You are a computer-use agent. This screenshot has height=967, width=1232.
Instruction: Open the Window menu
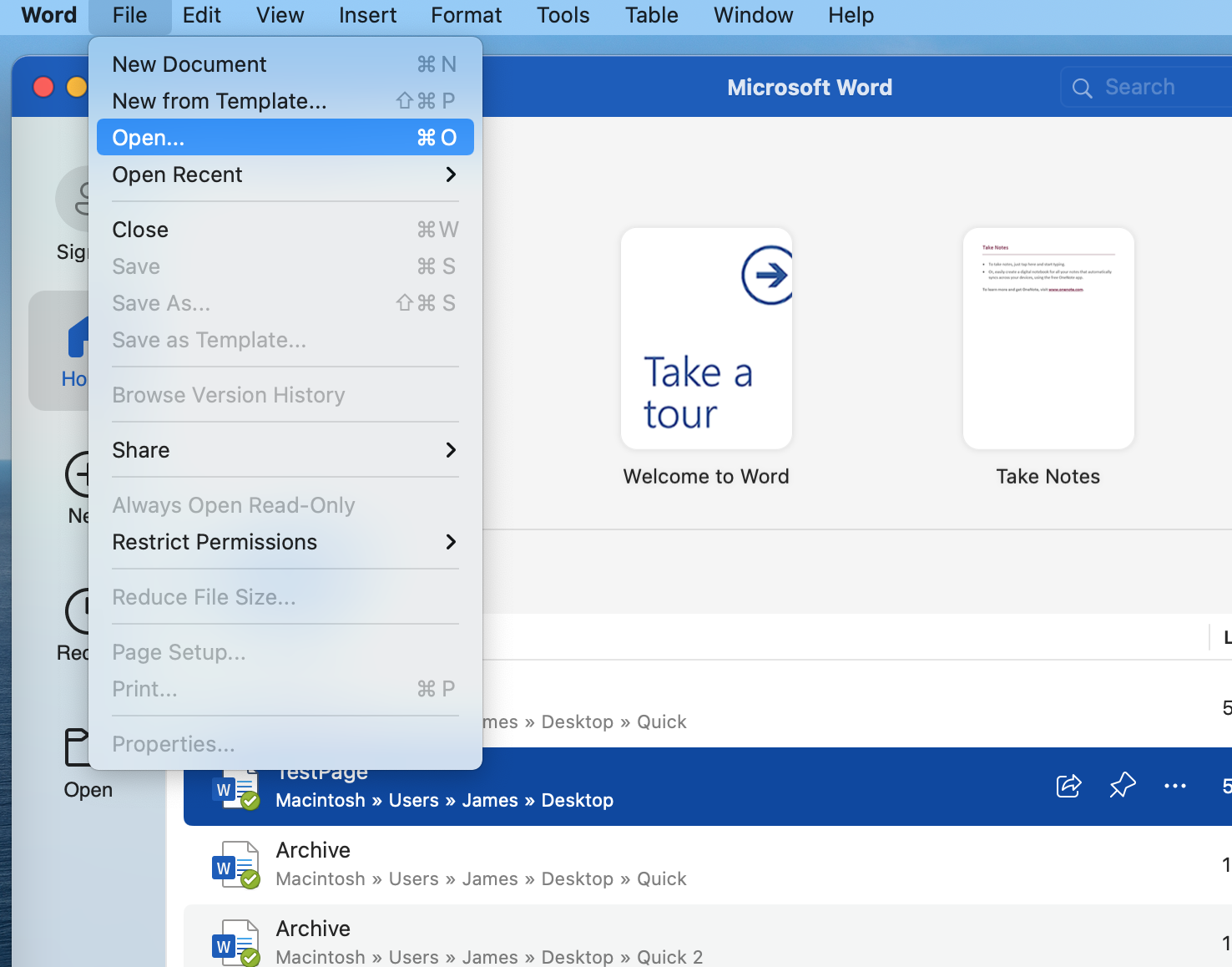pyautogui.click(x=754, y=15)
